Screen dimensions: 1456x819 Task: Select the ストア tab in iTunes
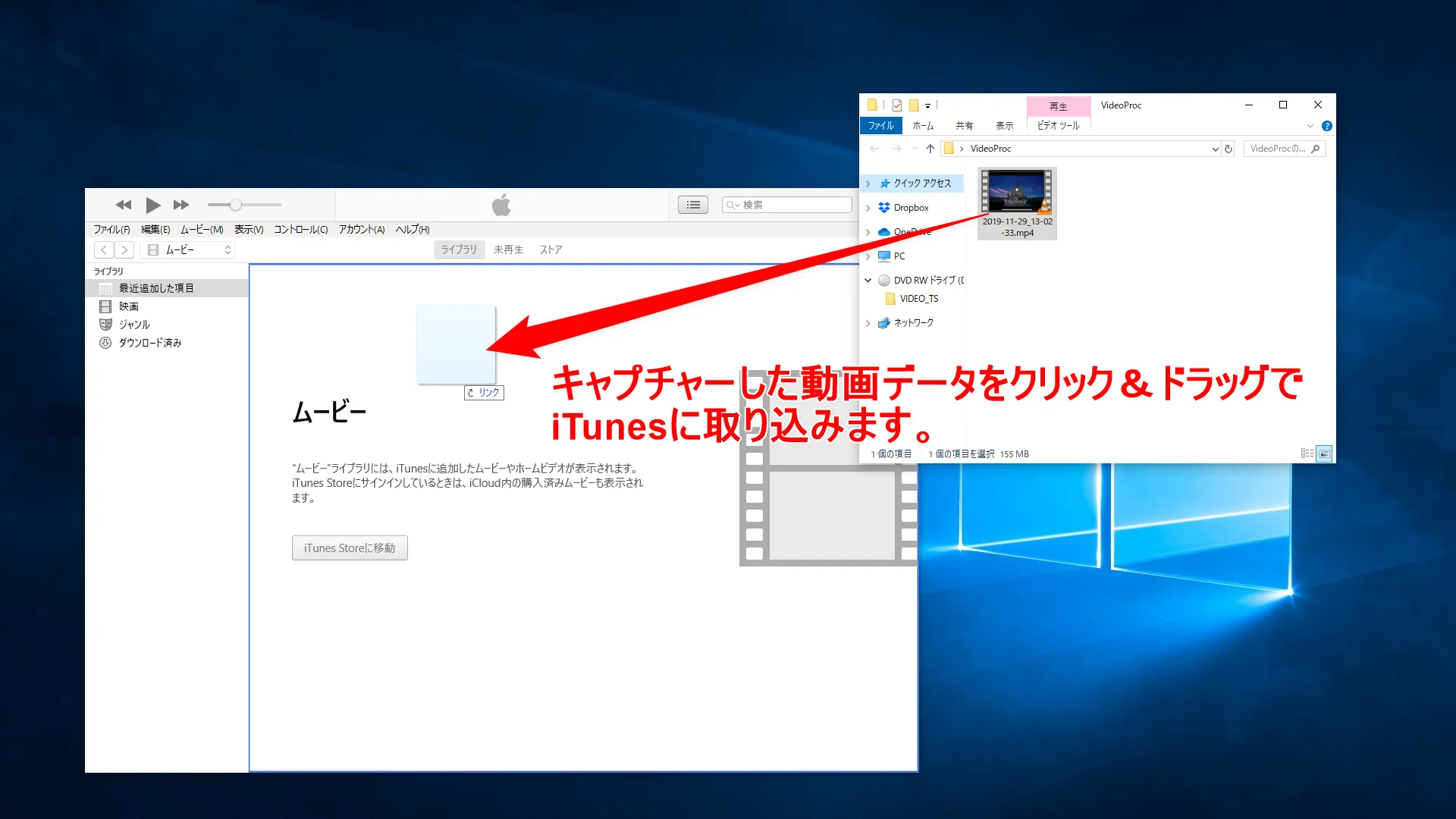[551, 249]
